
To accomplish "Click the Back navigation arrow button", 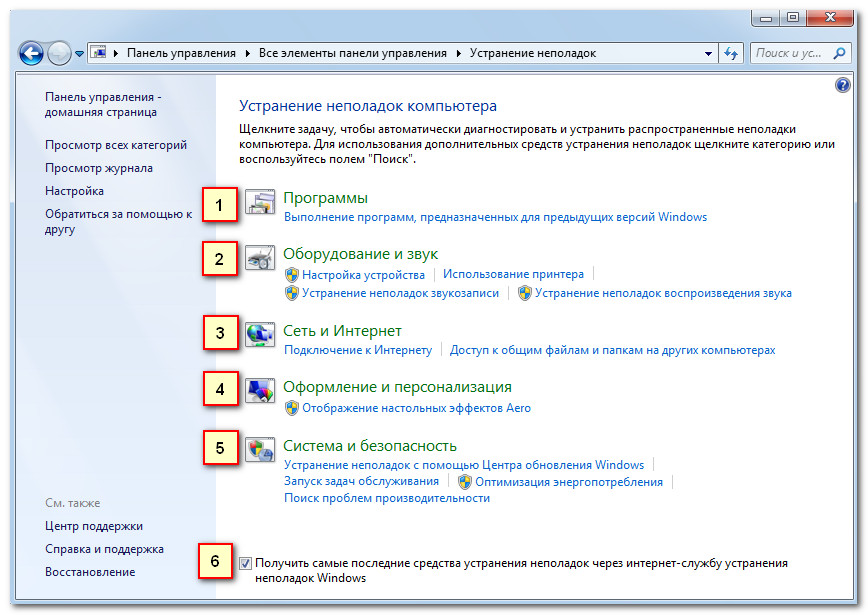I will pos(31,54).
